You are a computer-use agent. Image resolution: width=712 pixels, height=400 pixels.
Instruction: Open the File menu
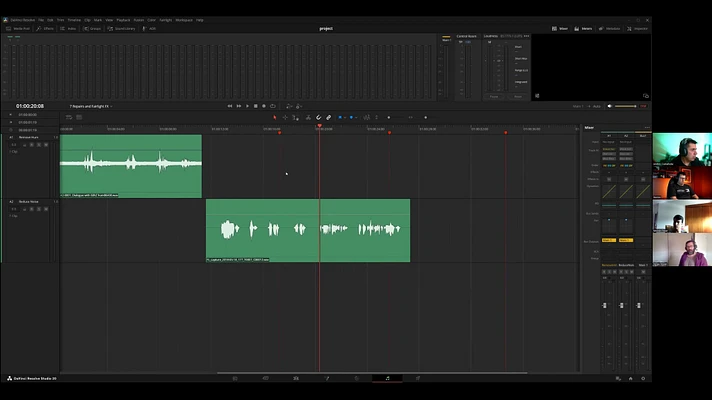click(41, 20)
